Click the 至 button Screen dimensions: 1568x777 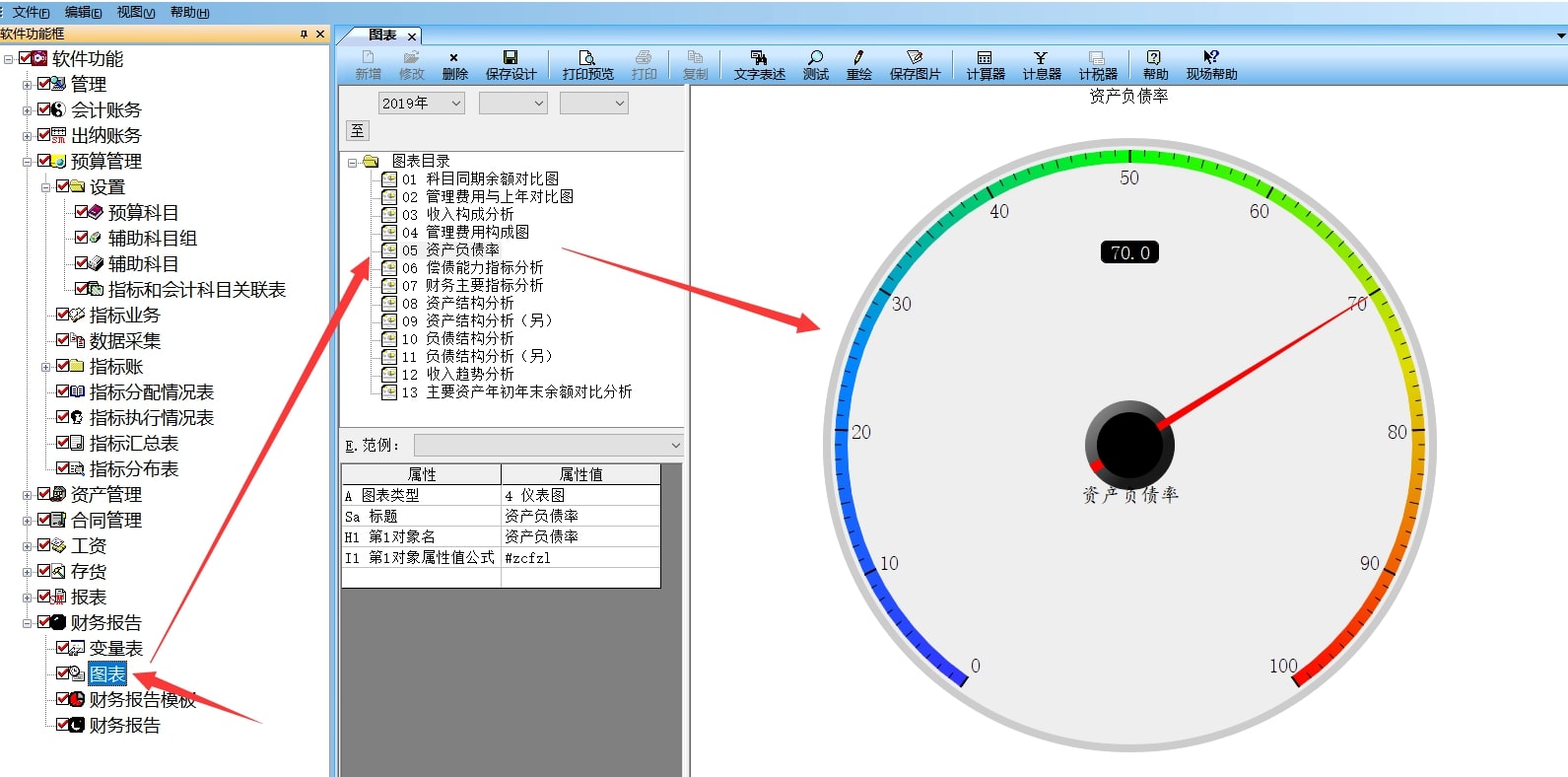pos(358,131)
